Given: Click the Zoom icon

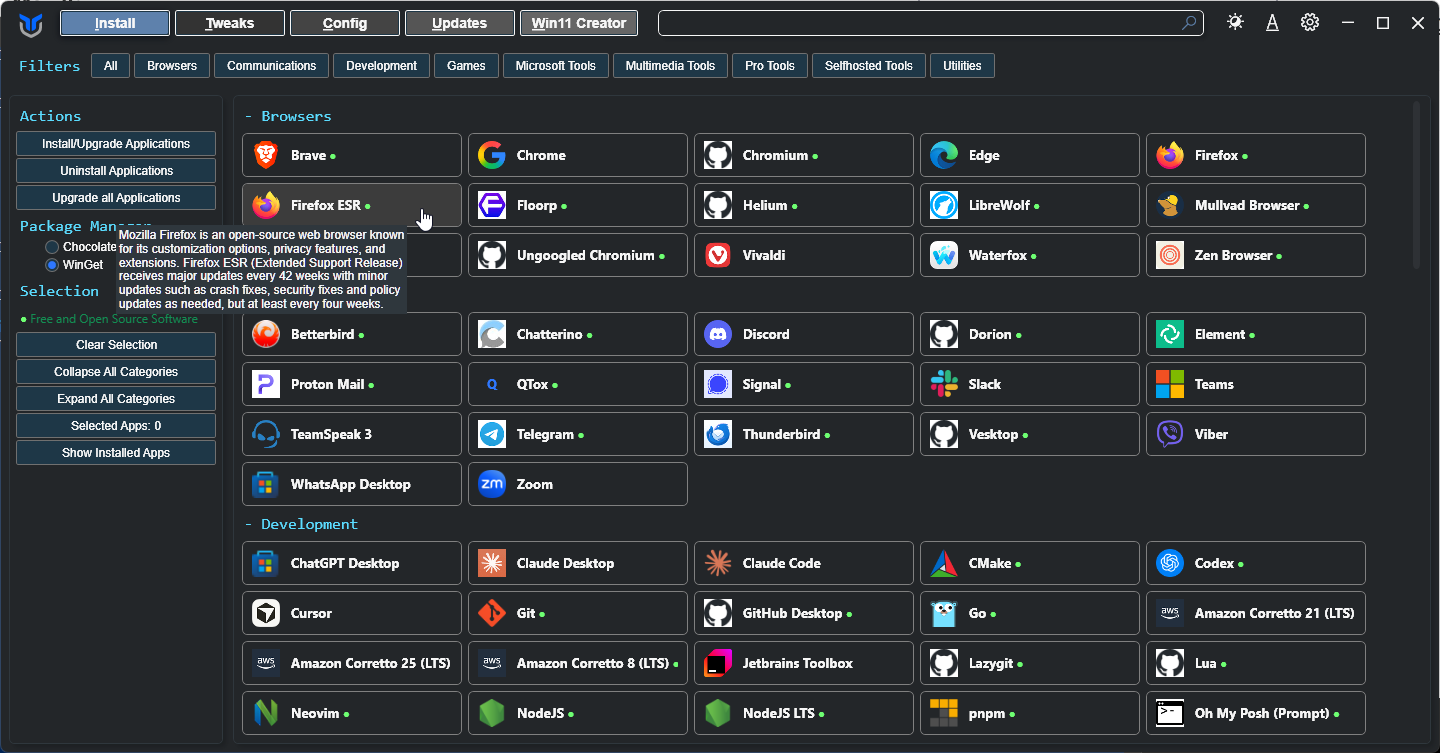Looking at the screenshot, I should tap(492, 484).
